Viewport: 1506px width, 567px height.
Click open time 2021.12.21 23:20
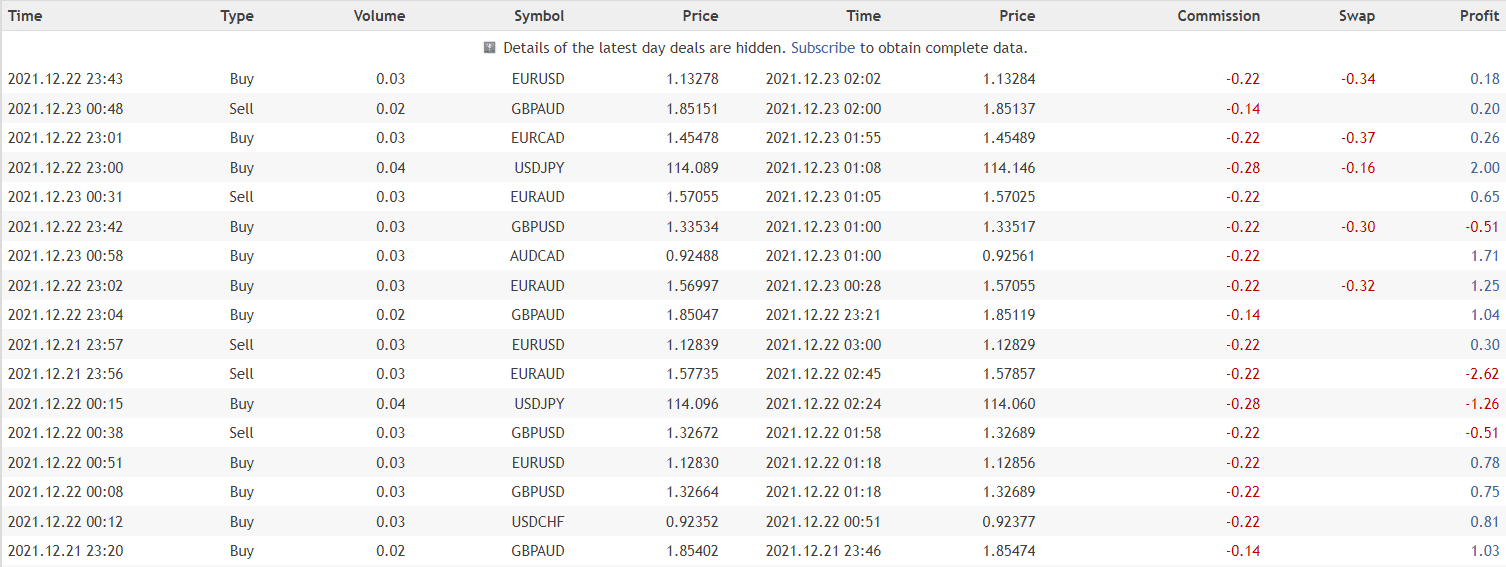point(65,551)
